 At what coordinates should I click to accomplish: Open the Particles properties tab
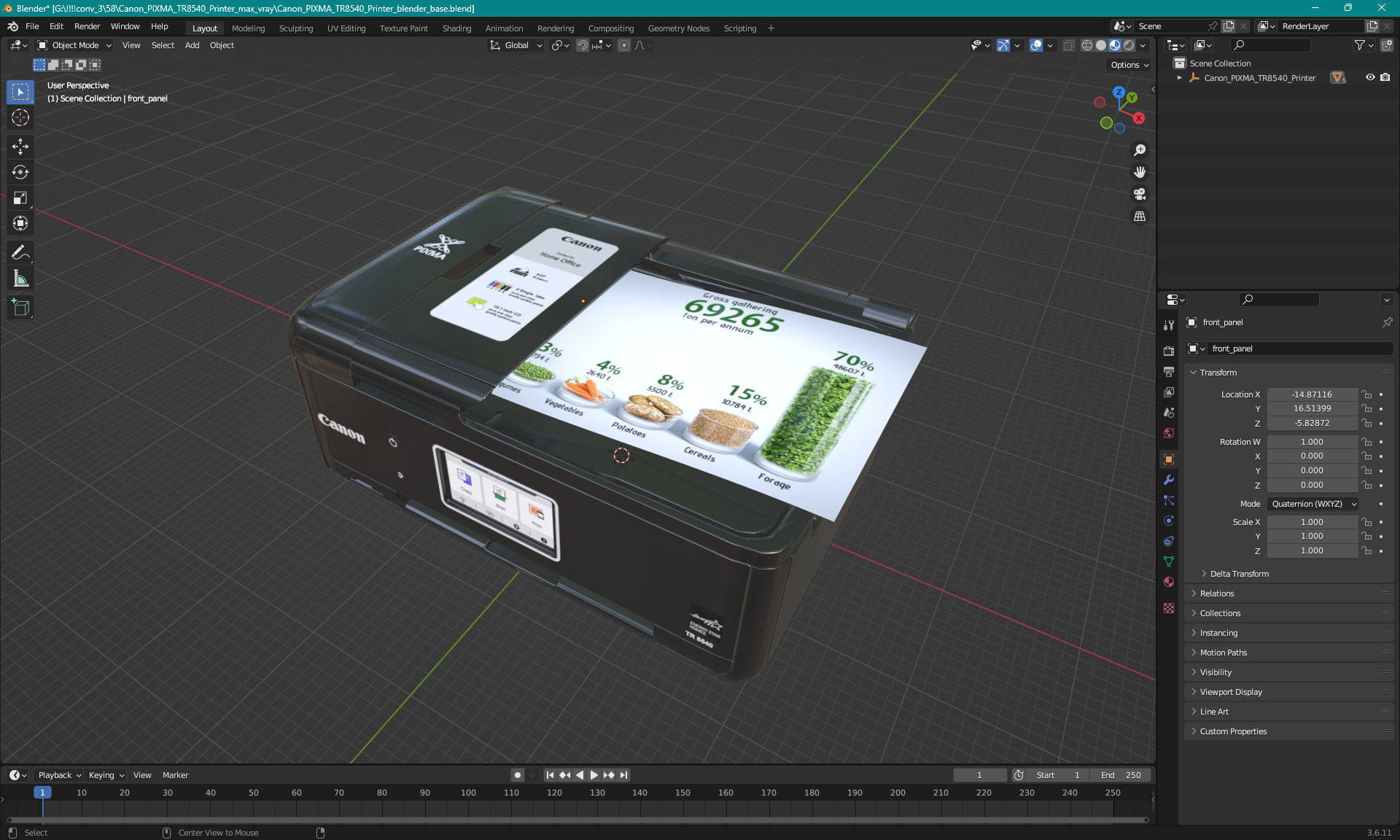(1169, 500)
